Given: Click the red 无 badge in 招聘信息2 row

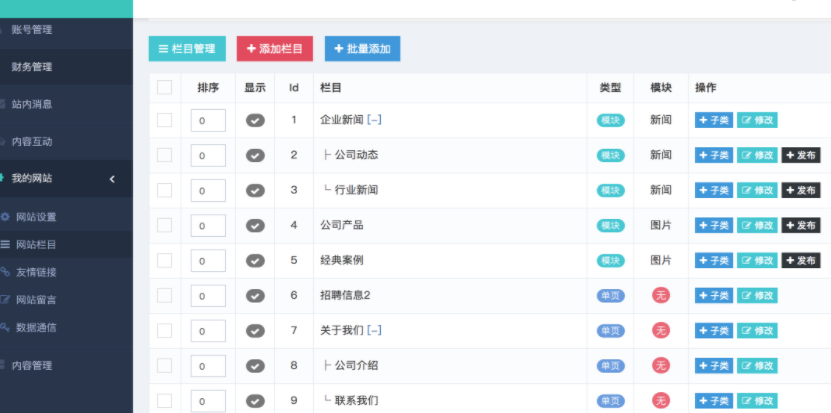Looking at the screenshot, I should point(660,295).
